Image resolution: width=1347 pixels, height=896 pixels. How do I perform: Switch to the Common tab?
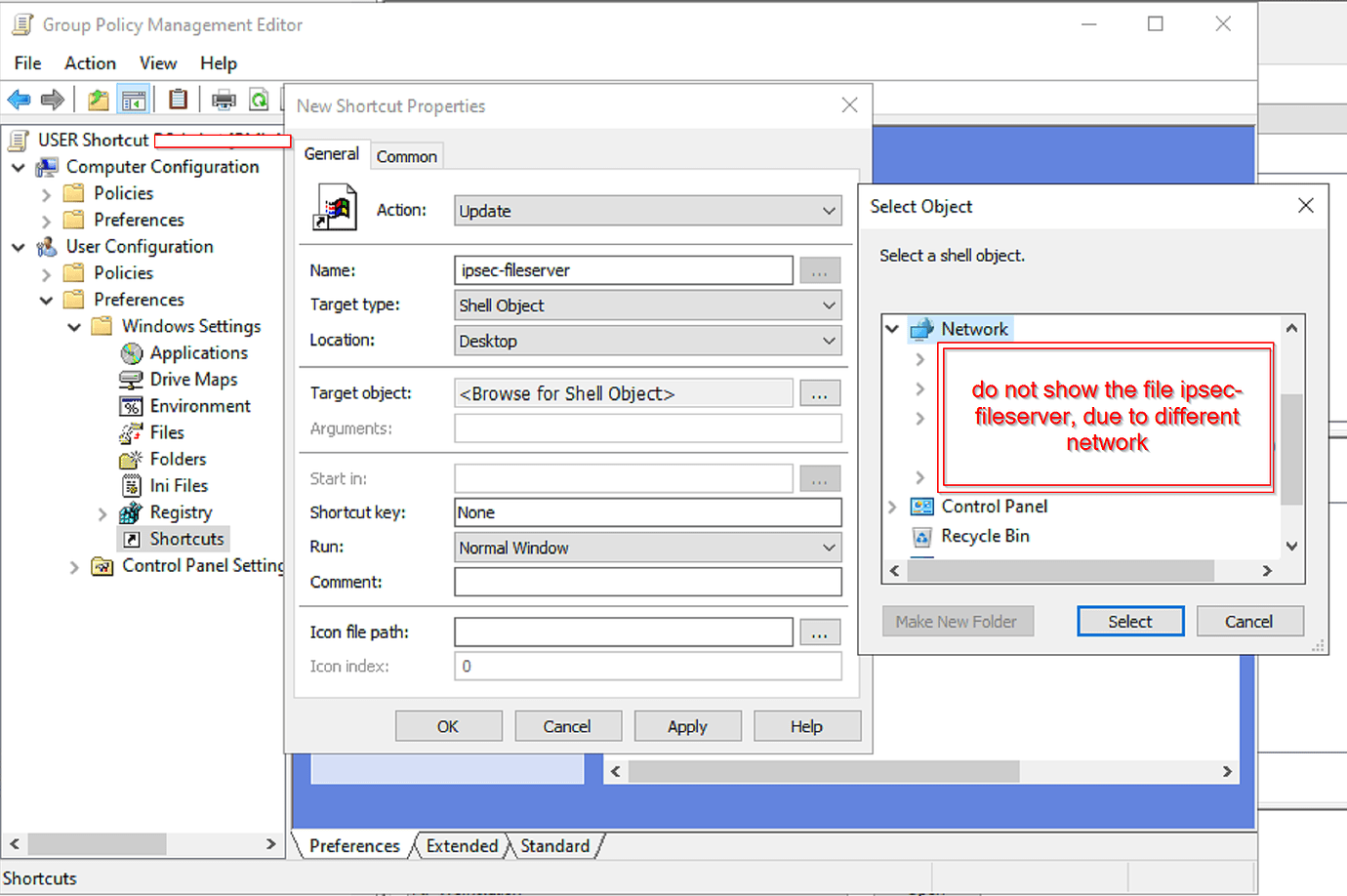[x=407, y=155]
